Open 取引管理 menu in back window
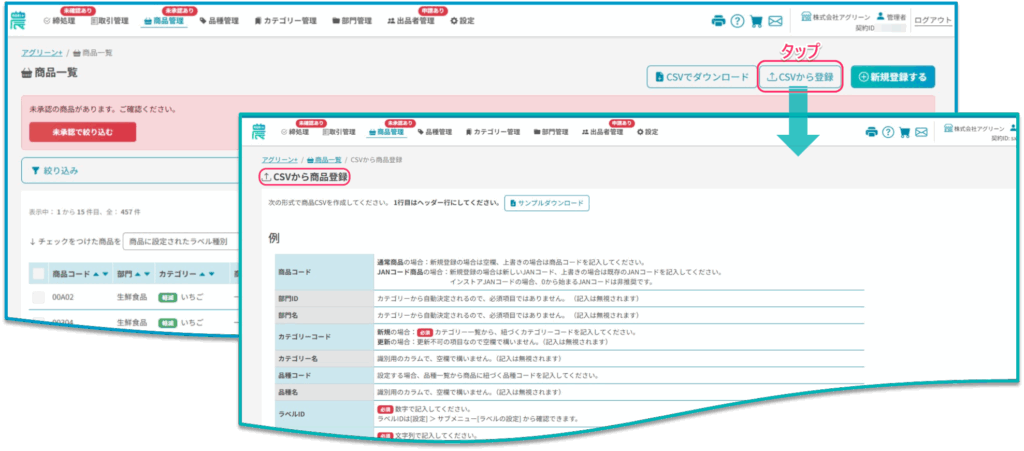This screenshot has height=451, width=1024. pos(110,20)
